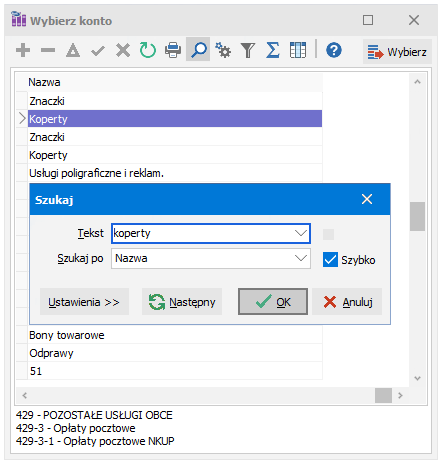This screenshot has height=465, width=442.
Task: Uncheck the Szybko checkbox
Action: coord(330,260)
